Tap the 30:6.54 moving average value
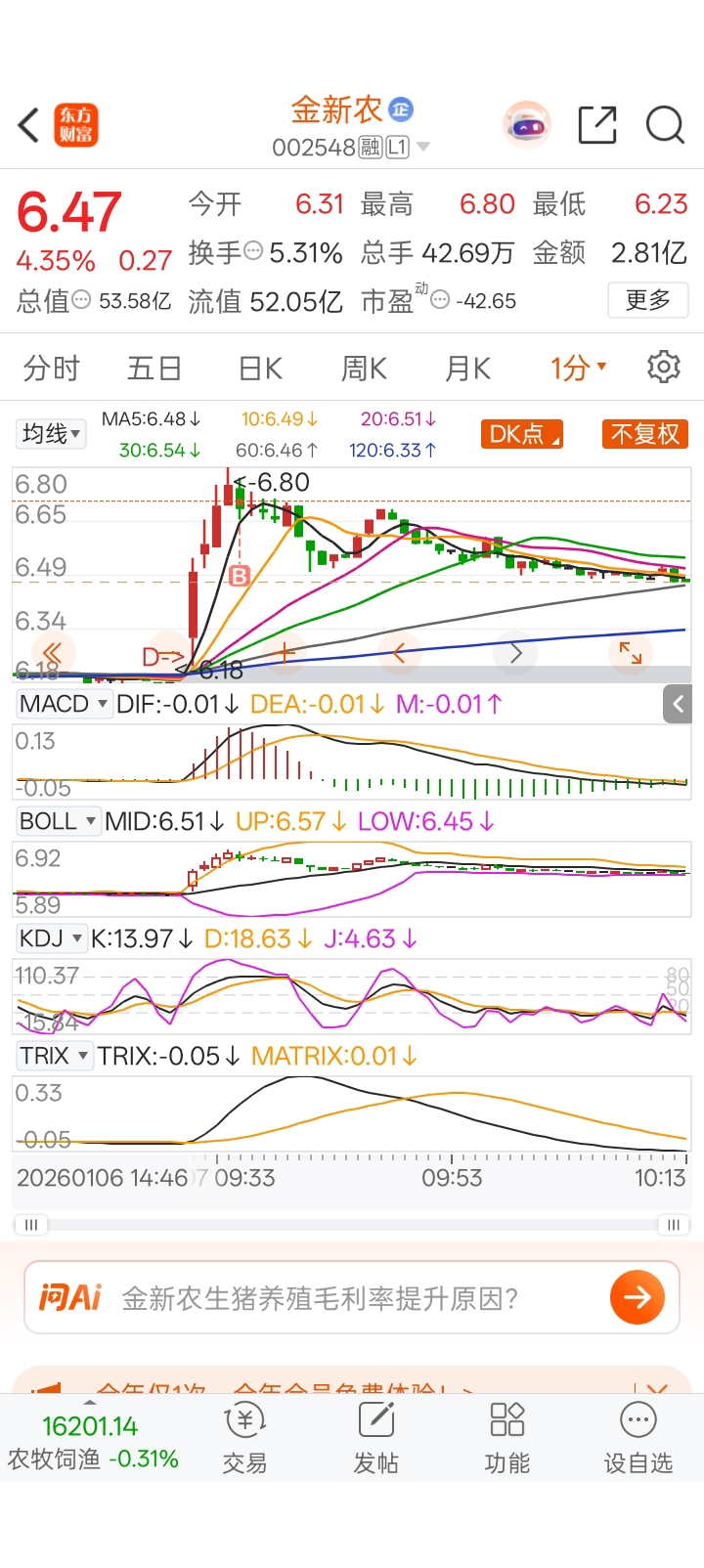This screenshot has width=704, height=1568. pos(160,450)
